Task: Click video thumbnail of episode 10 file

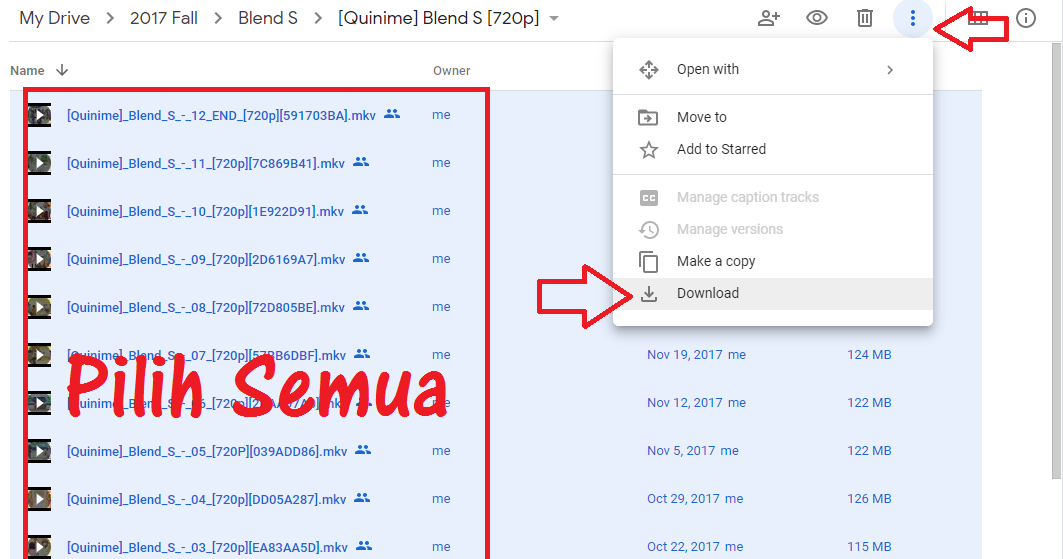Action: 39,211
